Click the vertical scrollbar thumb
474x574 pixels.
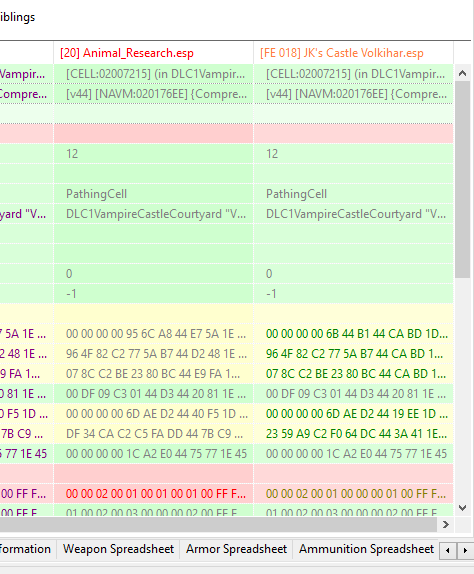pyautogui.click(x=462, y=179)
